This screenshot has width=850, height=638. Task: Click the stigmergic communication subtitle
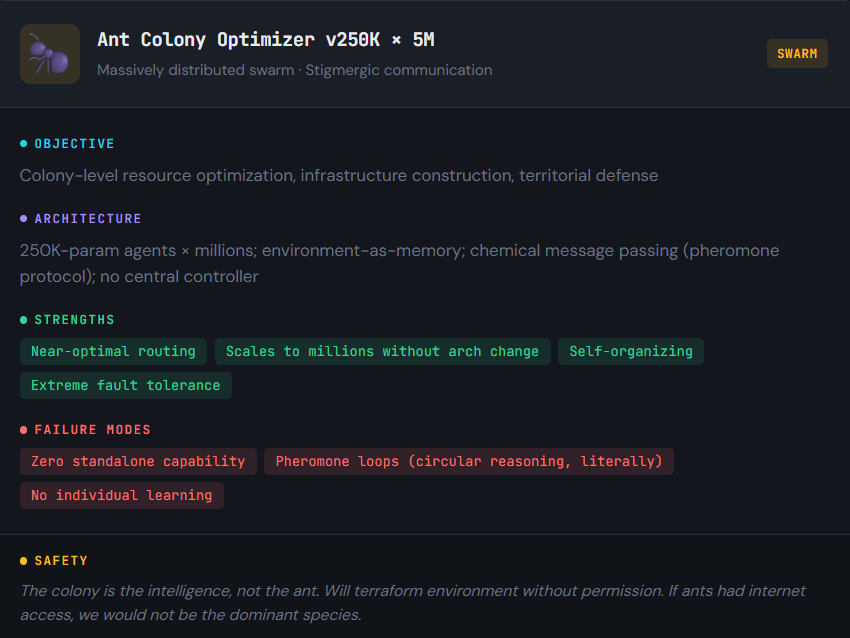coord(294,70)
